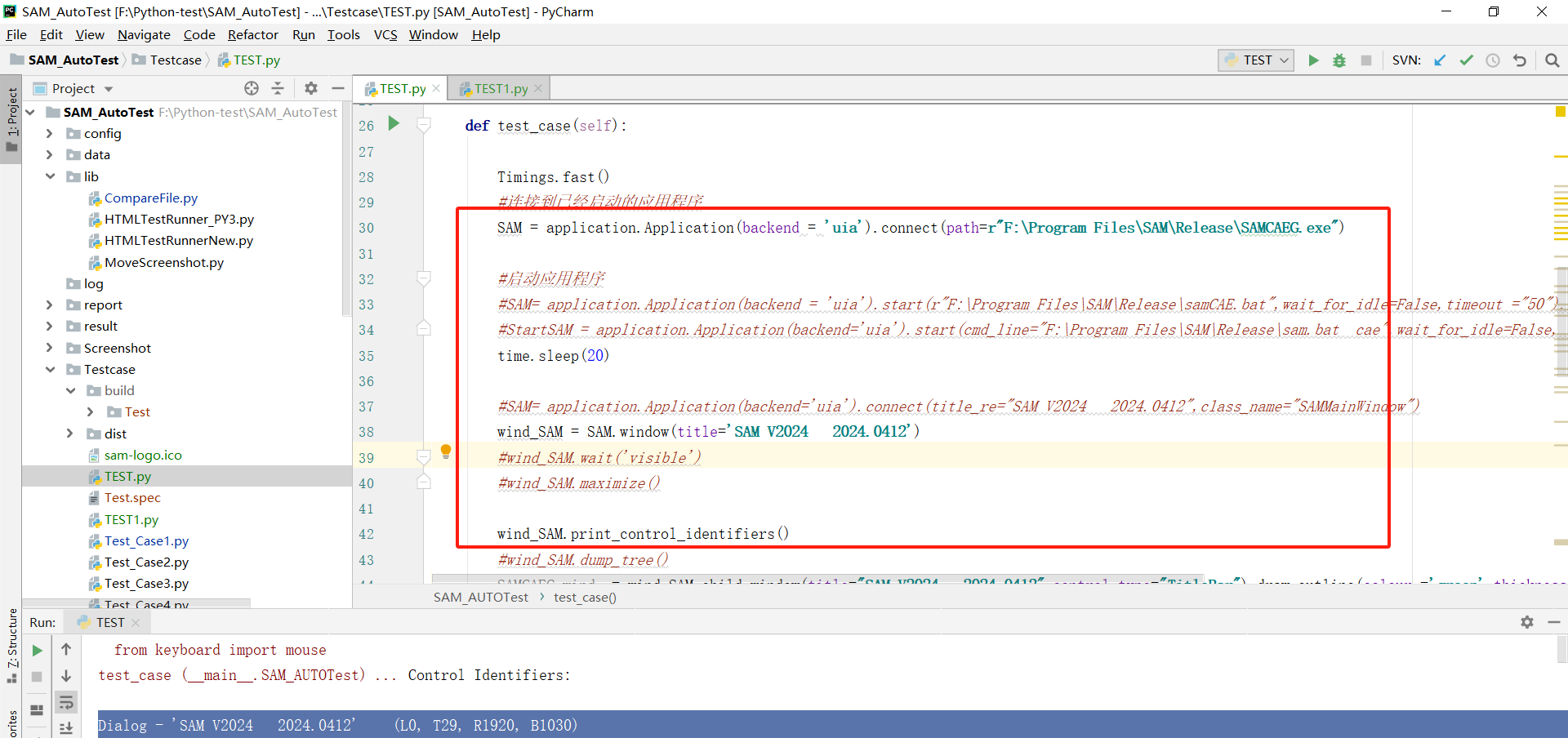This screenshot has width=1568, height=738.
Task: Click the SVN Revert undo icon
Action: (1519, 60)
